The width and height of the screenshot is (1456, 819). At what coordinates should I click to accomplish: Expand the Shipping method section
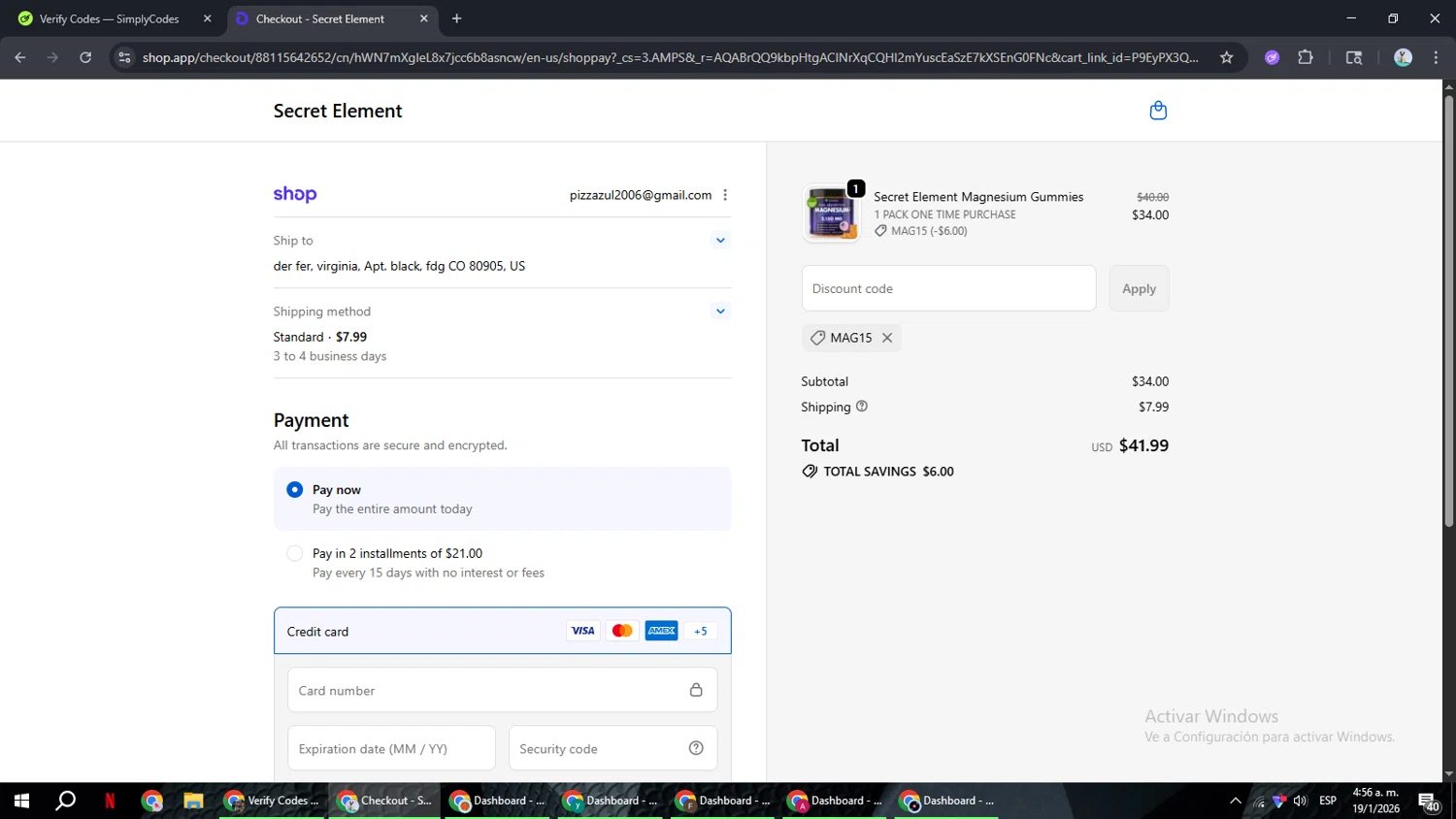(x=720, y=311)
